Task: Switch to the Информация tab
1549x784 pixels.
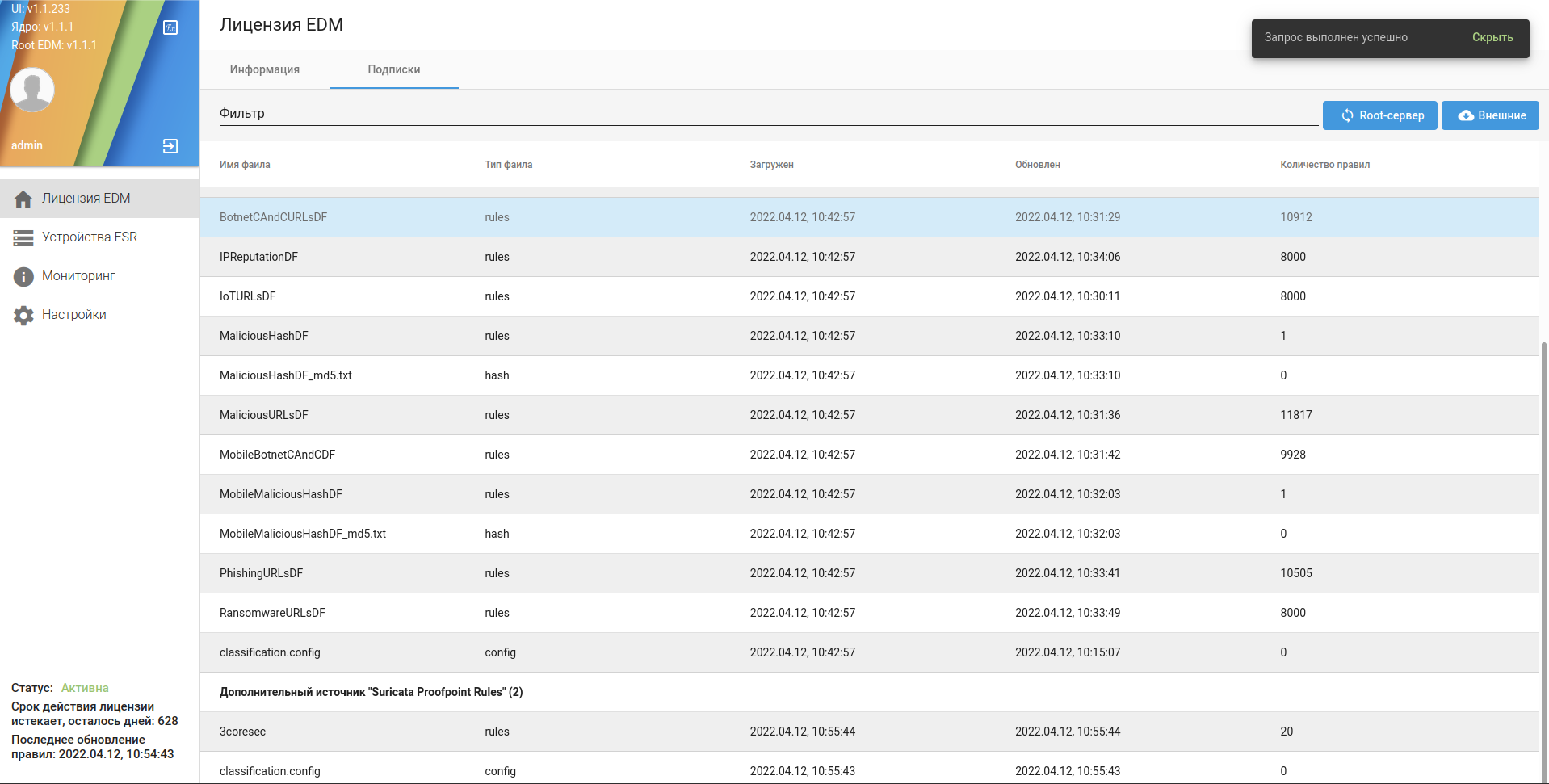Action: [x=264, y=69]
